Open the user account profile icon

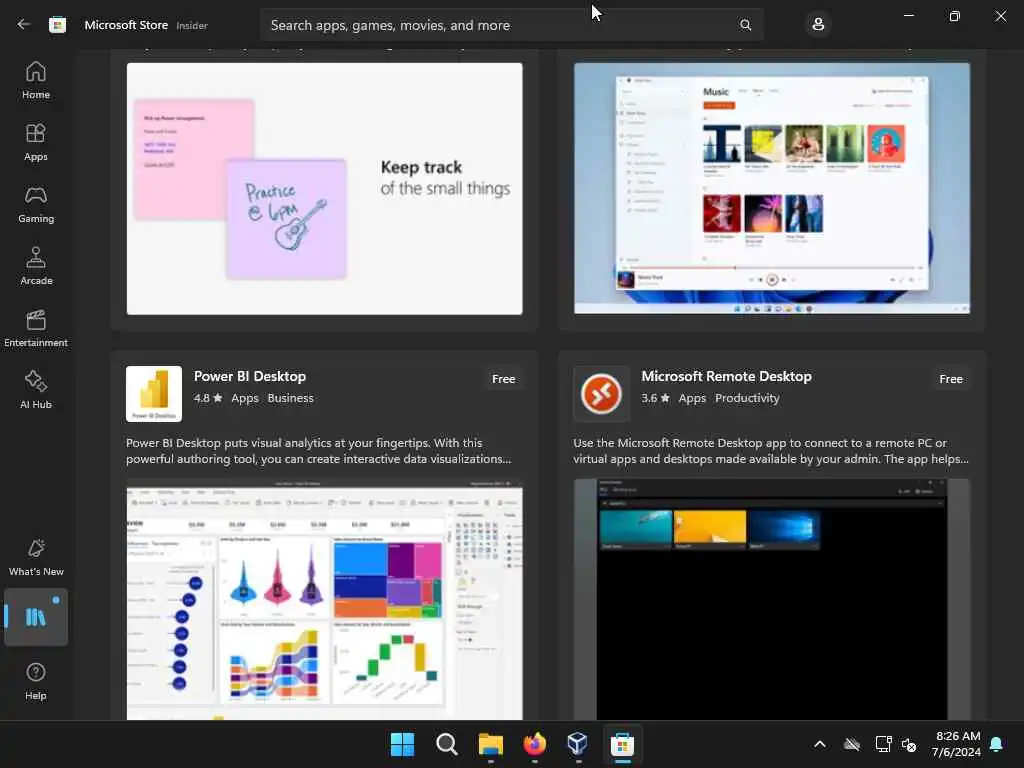tap(818, 25)
